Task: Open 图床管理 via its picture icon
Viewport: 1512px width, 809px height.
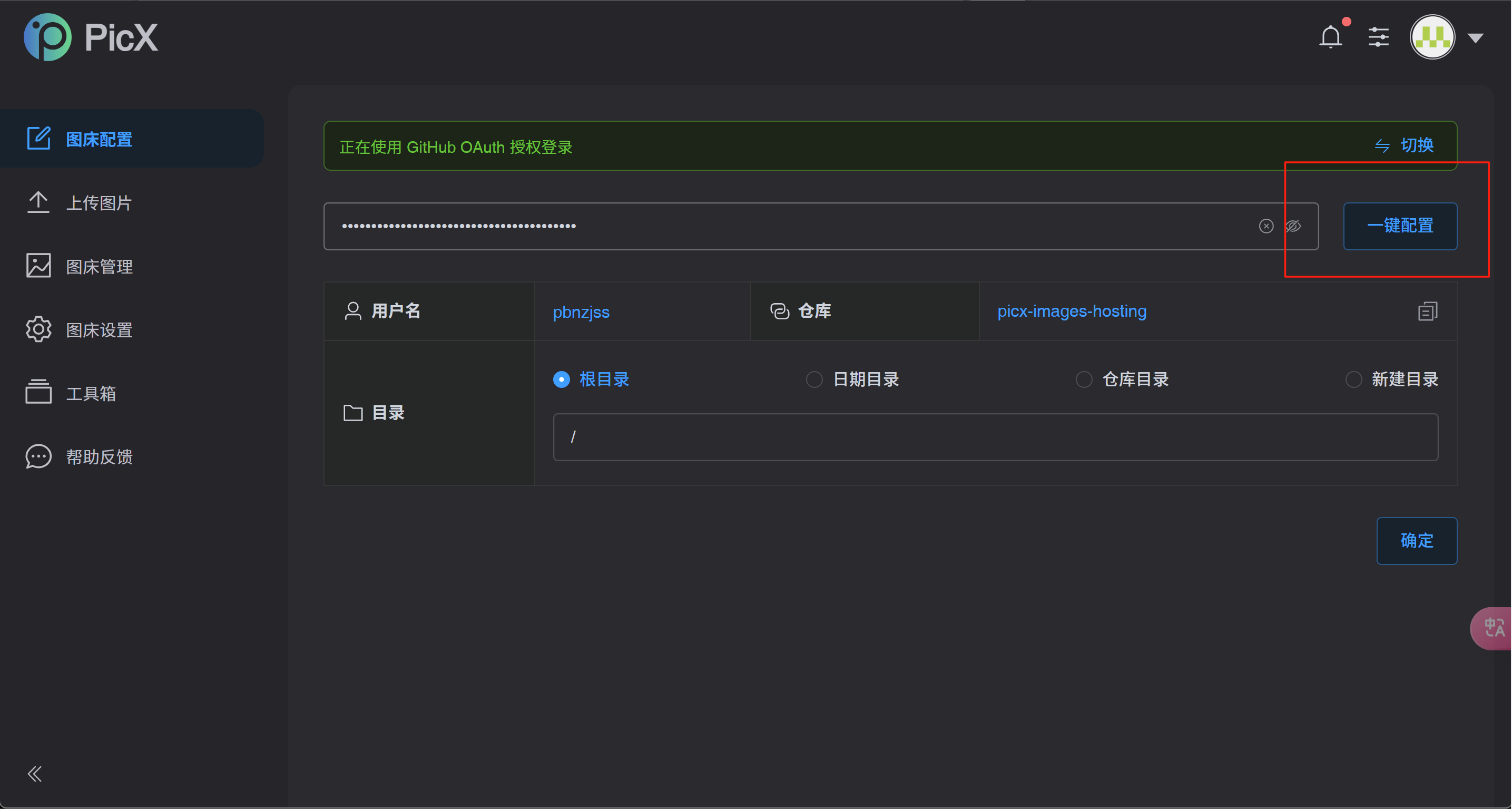Action: [38, 266]
